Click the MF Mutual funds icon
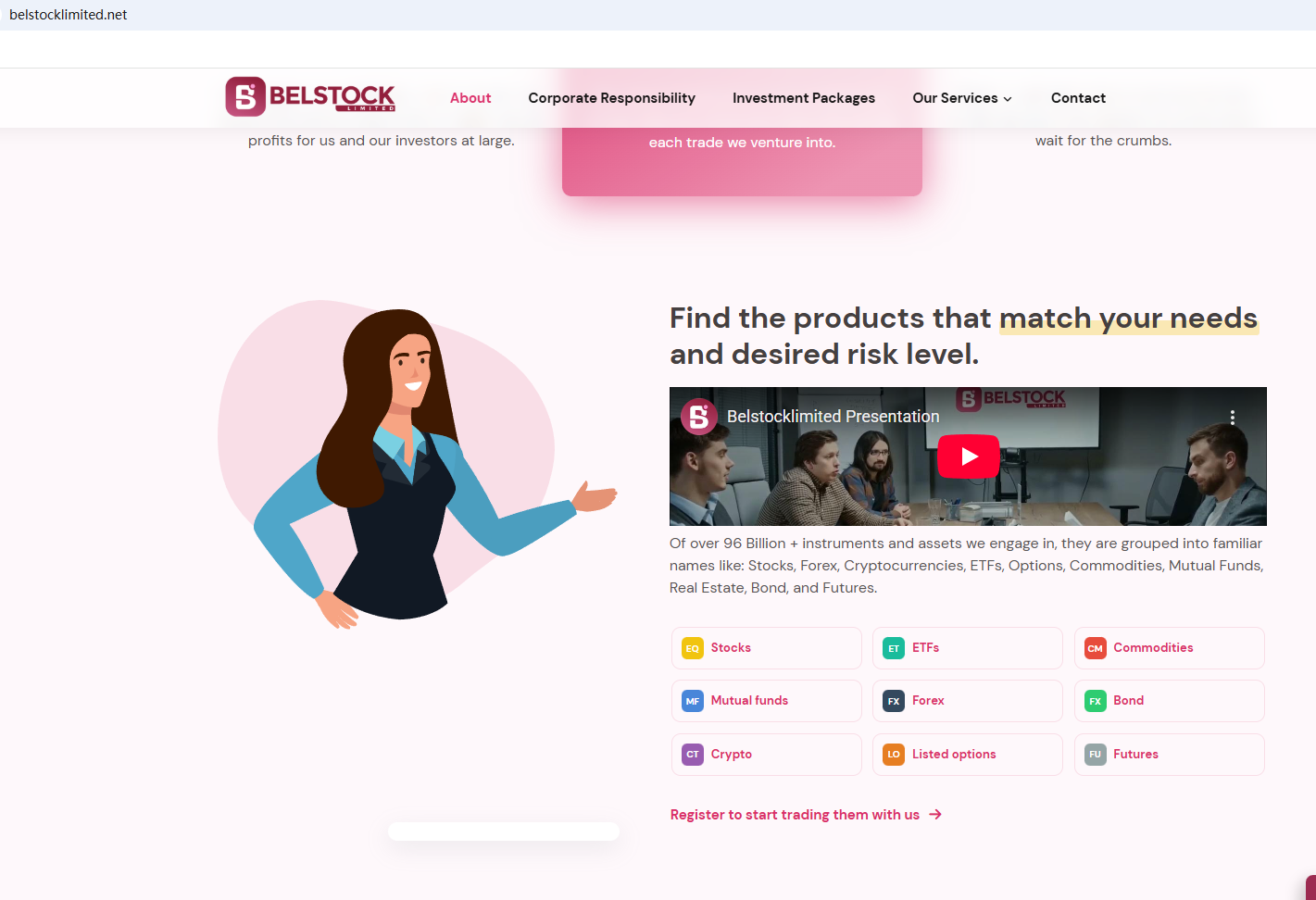The height and width of the screenshot is (900, 1316). coord(693,701)
